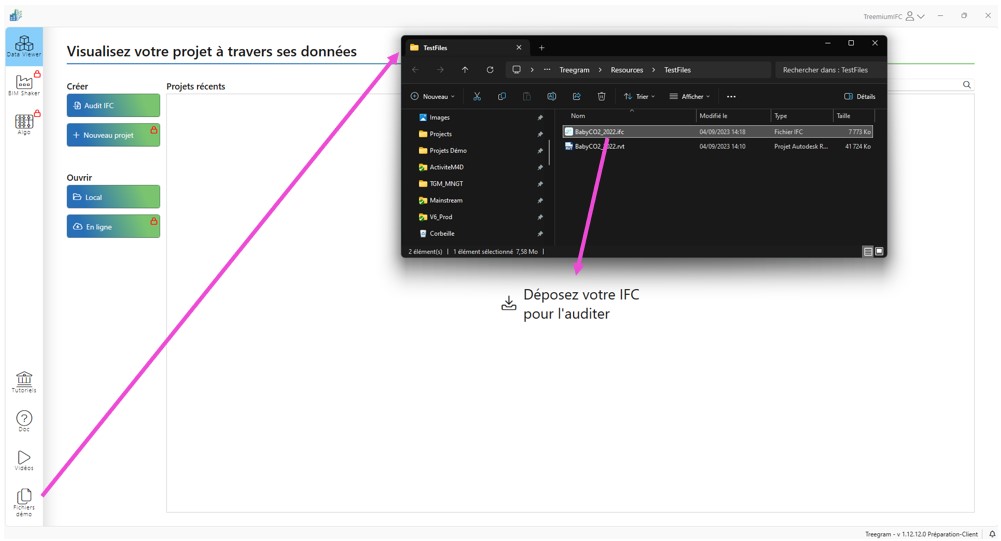This screenshot has width=1001, height=541.
Task: Open a Local project
Action: 113,197
